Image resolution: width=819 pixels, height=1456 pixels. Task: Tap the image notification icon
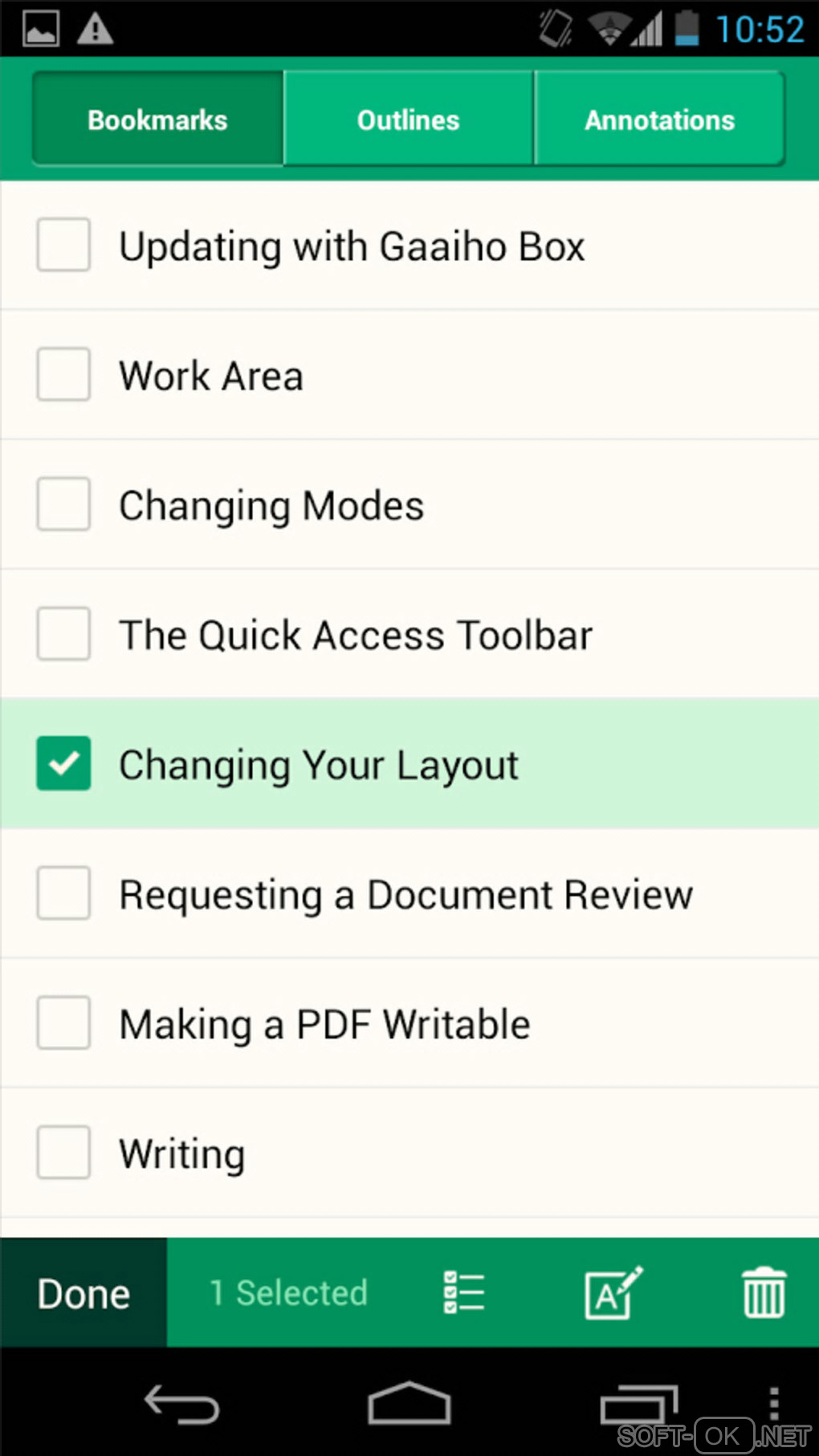pyautogui.click(x=40, y=30)
